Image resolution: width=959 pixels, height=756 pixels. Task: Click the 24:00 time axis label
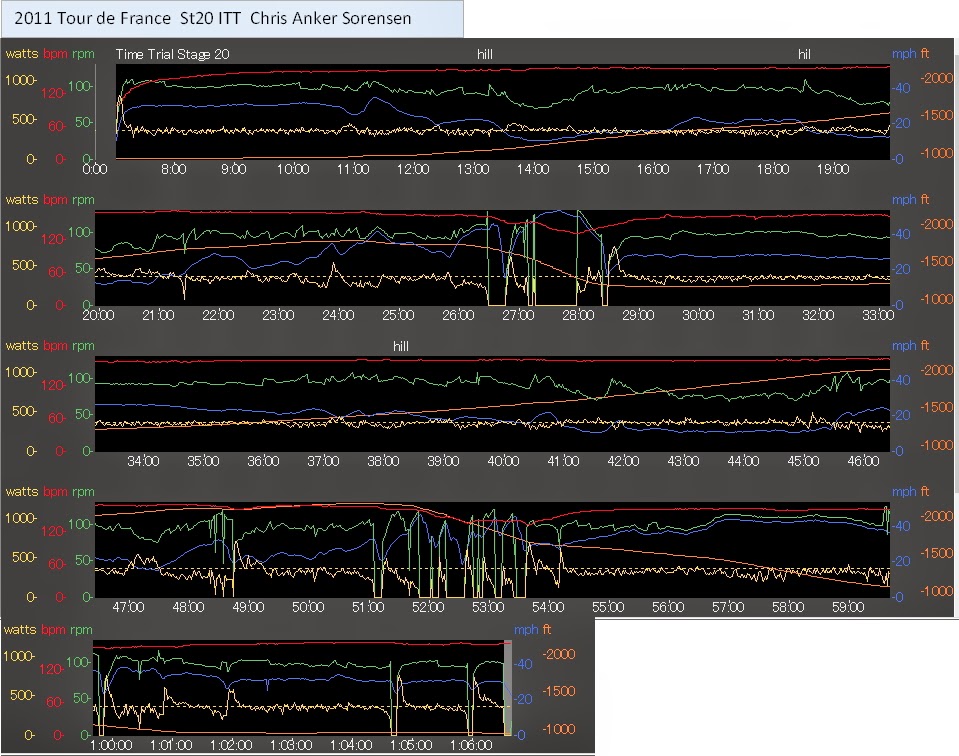(x=338, y=315)
